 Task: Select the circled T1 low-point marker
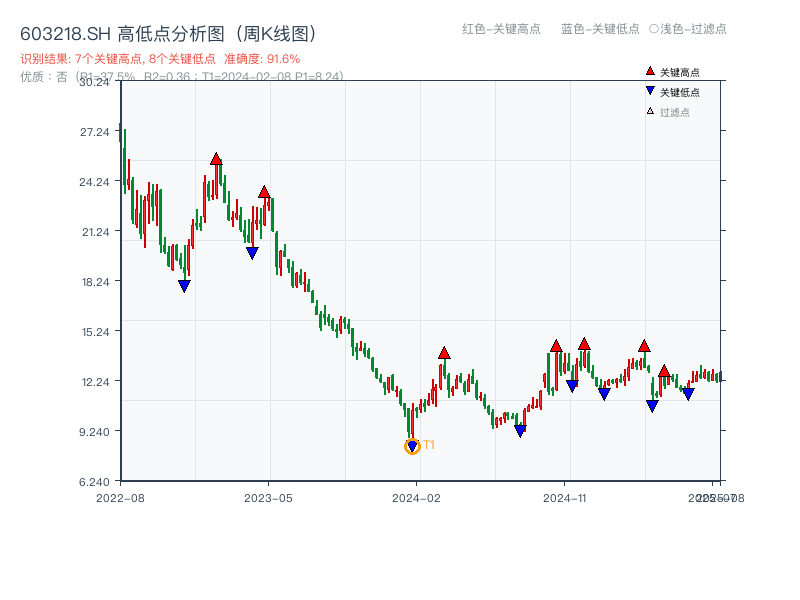(x=411, y=446)
